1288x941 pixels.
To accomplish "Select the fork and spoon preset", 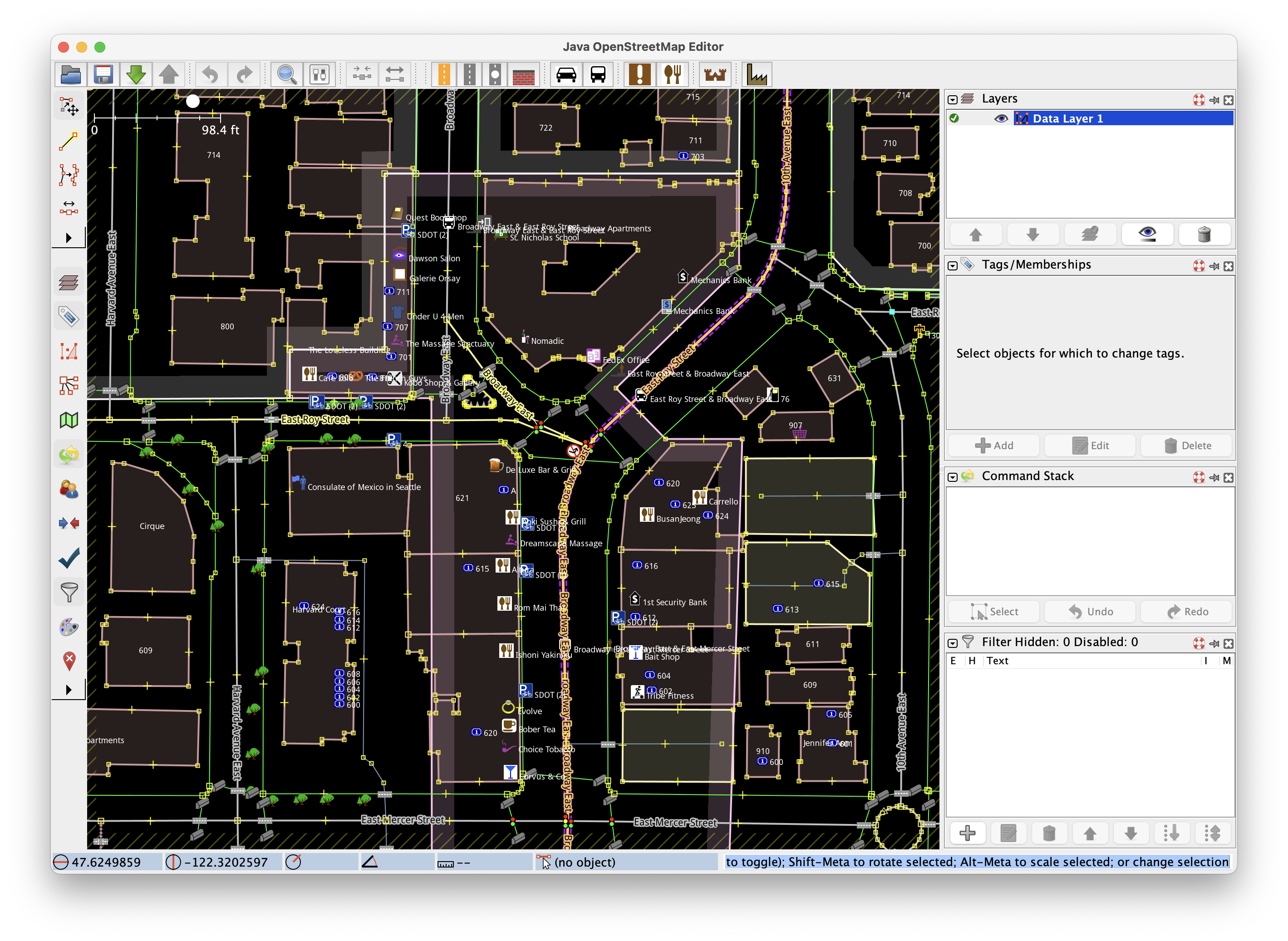I will [x=672, y=74].
